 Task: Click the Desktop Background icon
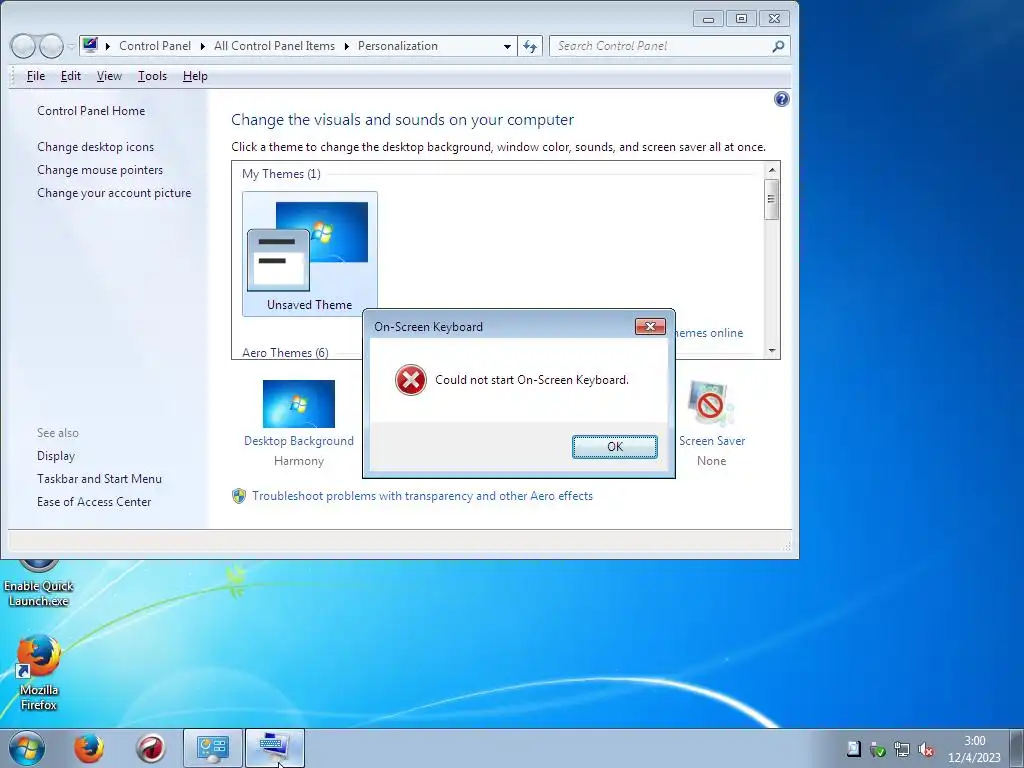(x=298, y=404)
